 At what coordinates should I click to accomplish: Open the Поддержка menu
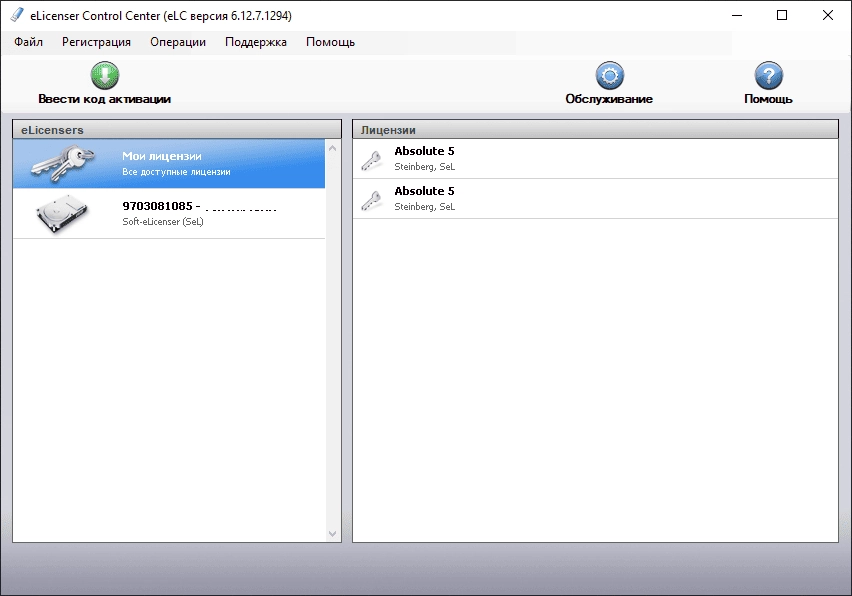click(255, 42)
